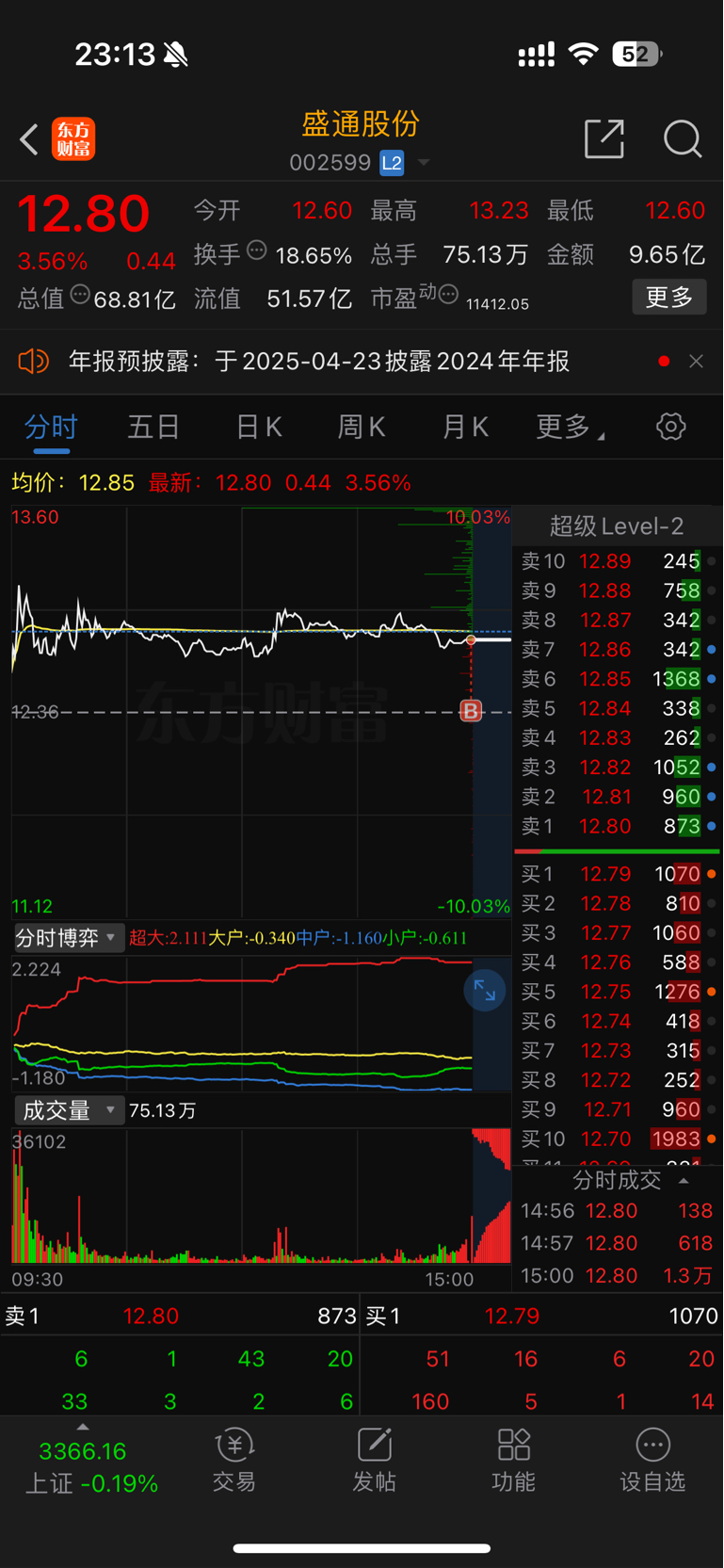Open the 上证 3366.16 index quote
The height and width of the screenshot is (1568, 724).
tap(90, 1467)
